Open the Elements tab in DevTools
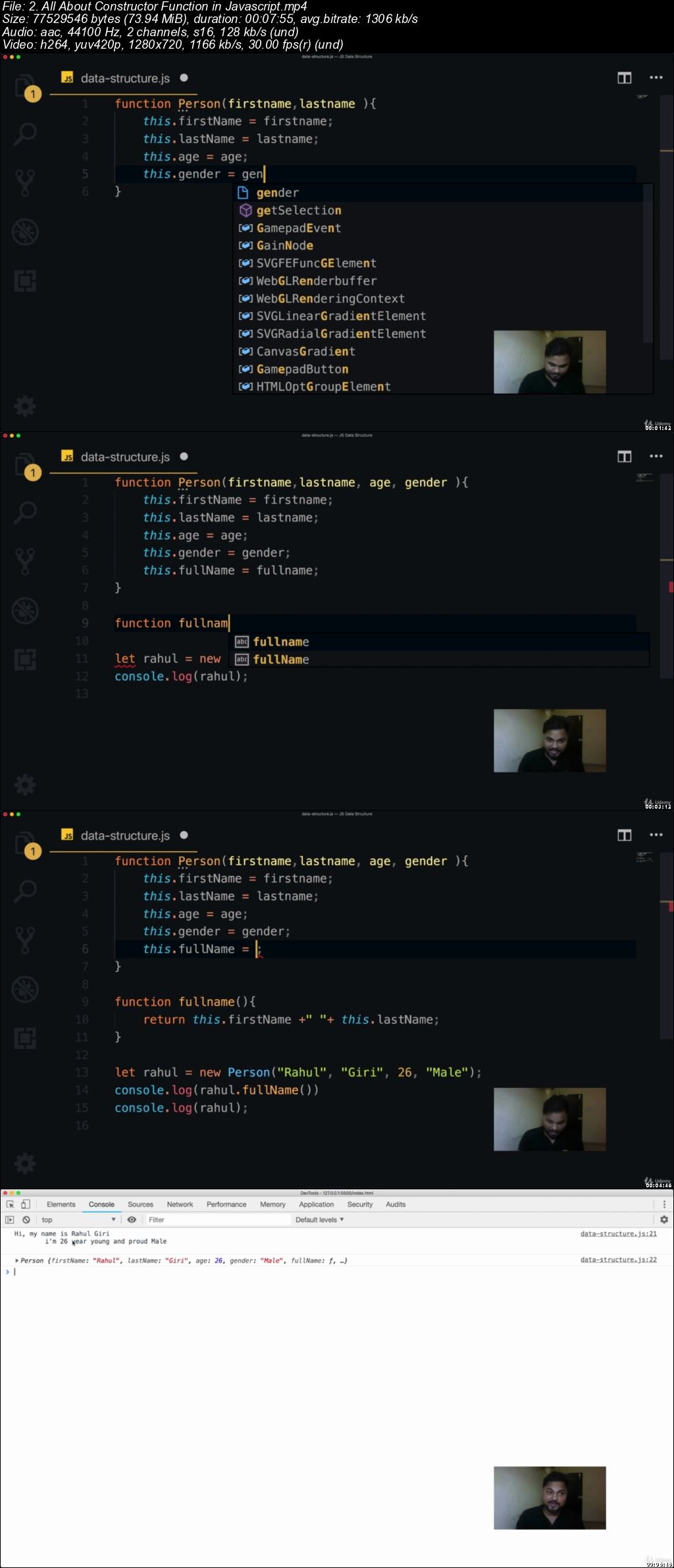The image size is (674, 1568). [x=61, y=1204]
